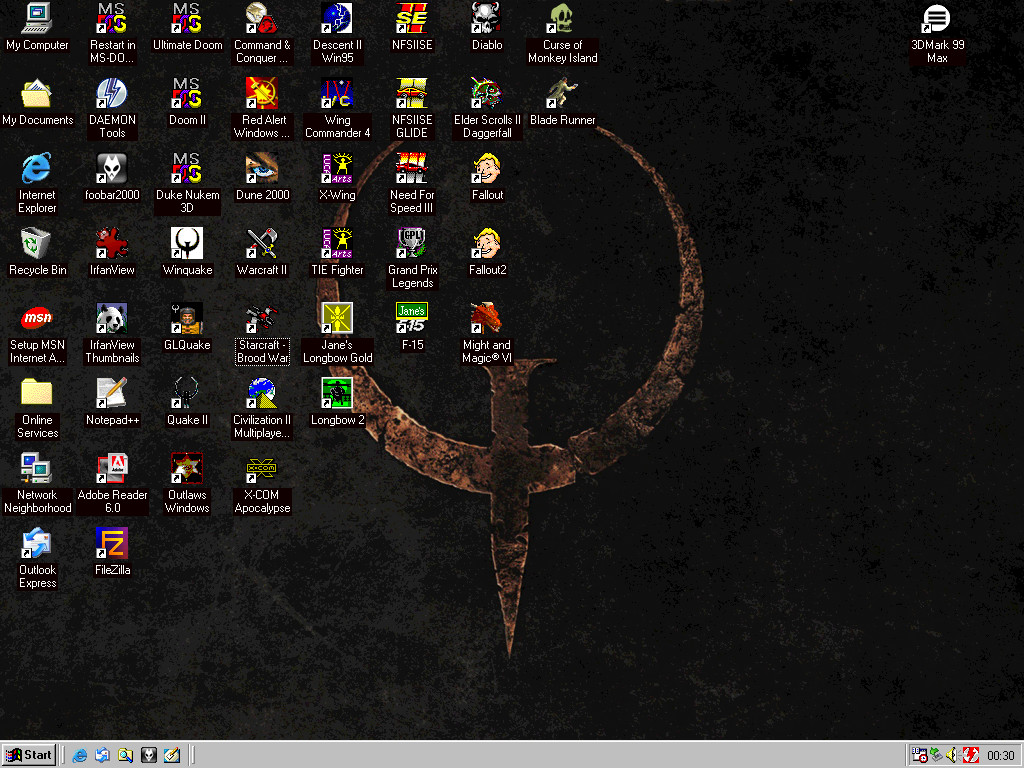The width and height of the screenshot is (1024, 768).
Task: Select the Starcraft - Brood War icon
Action: (262, 319)
